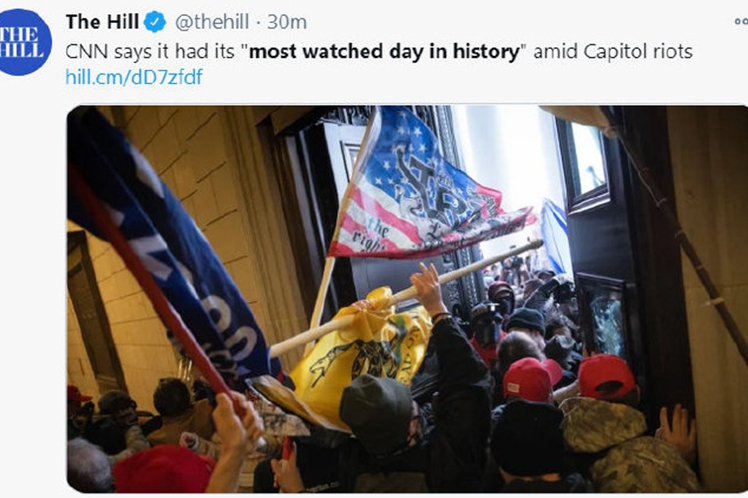Open The Hill display name profile
748x498 pixels.
102,22
